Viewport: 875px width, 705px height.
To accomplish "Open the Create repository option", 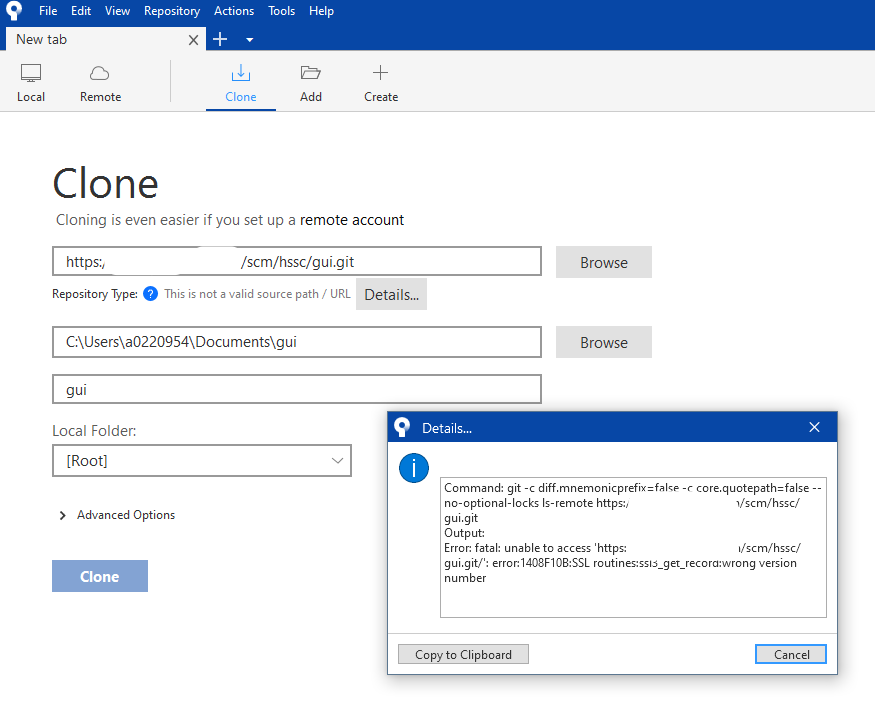I will tap(381, 83).
